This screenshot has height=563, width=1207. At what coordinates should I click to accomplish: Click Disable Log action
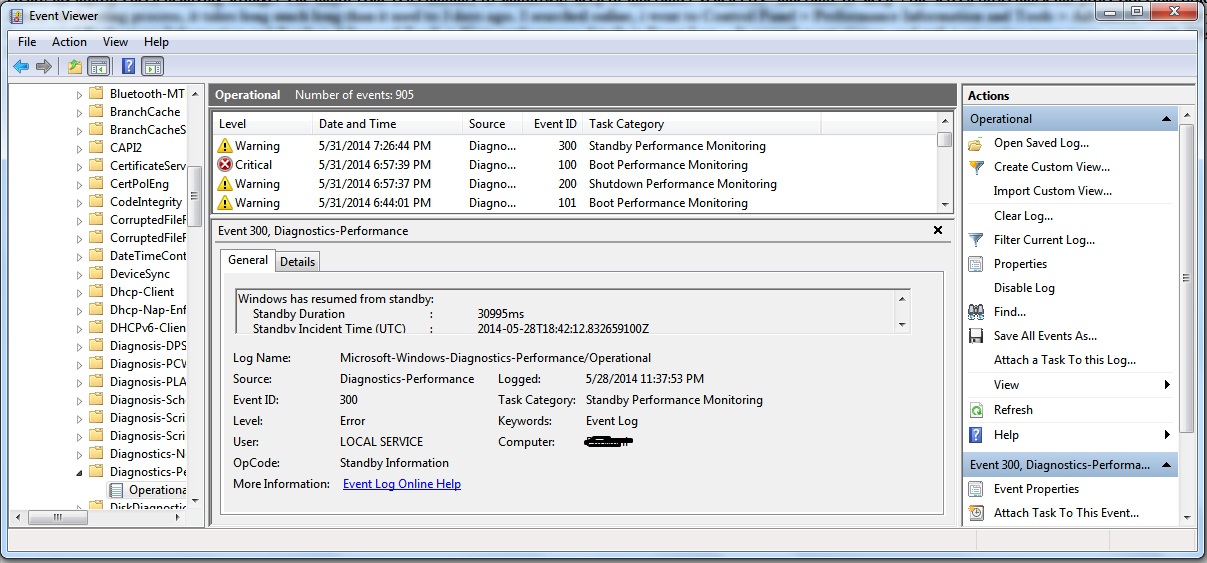point(1024,288)
